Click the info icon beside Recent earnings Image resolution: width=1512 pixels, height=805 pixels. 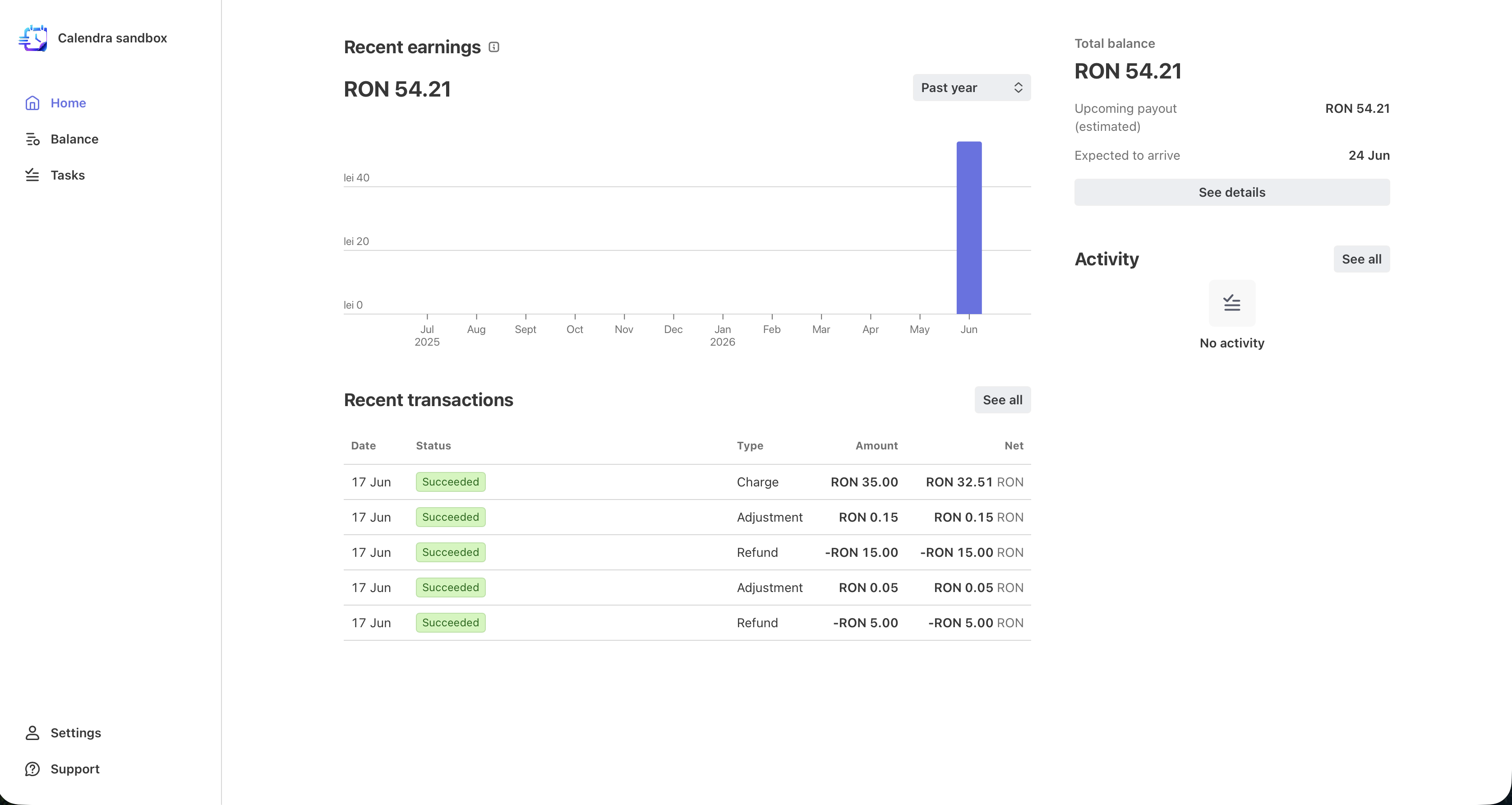pos(493,47)
